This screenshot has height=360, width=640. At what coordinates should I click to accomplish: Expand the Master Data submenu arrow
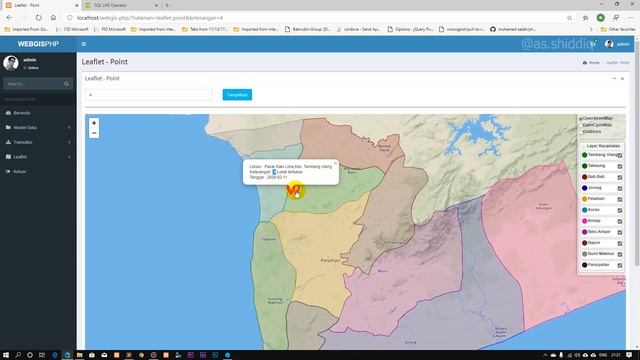pos(69,128)
